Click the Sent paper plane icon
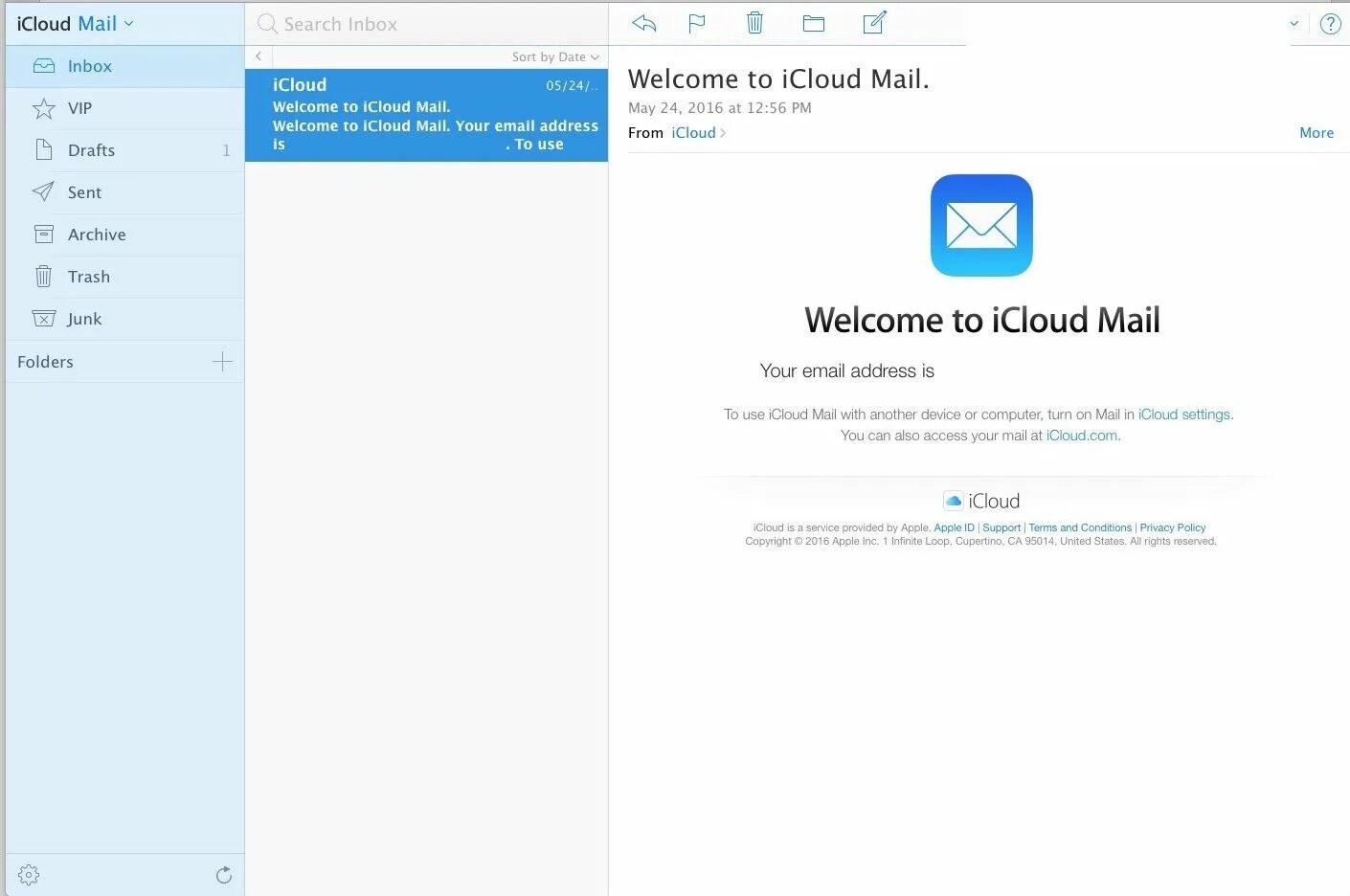Screen dimensions: 1350x896 (x=43, y=191)
